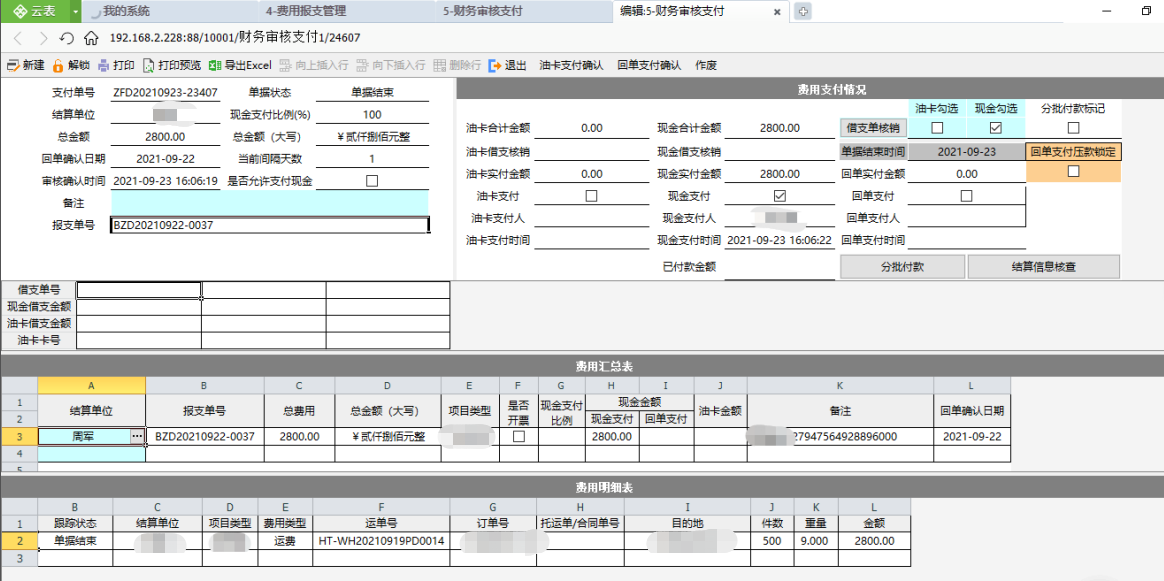Image resolution: width=1164 pixels, height=581 pixels.
Task: Click 导出Excel export button
Action: (x=241, y=65)
